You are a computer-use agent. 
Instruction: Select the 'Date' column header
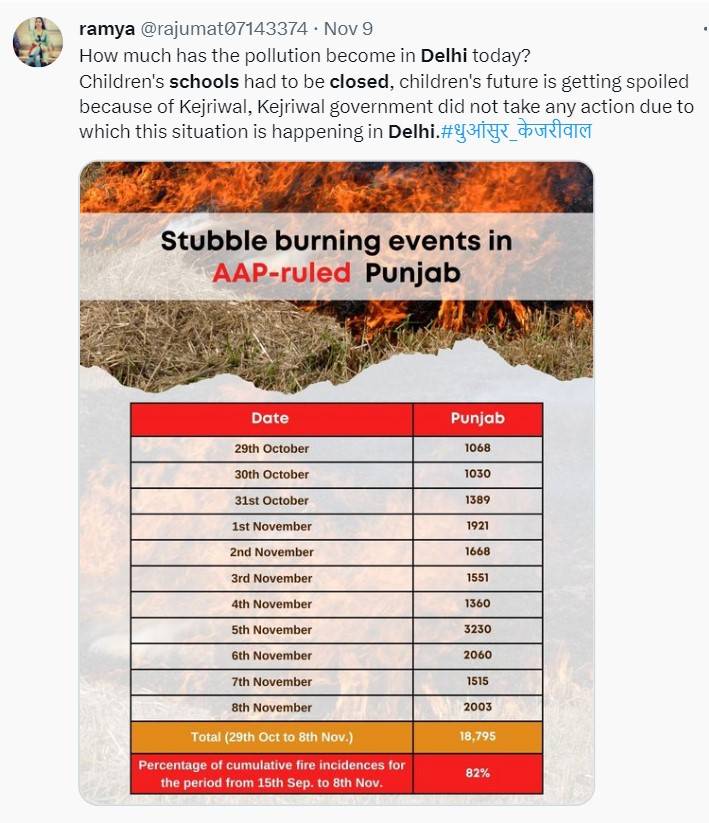point(270,418)
